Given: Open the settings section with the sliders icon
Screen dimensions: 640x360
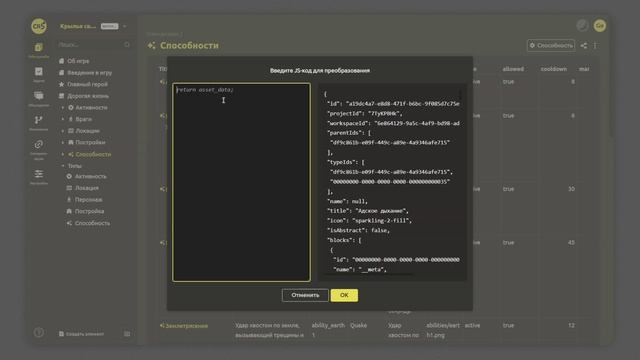Looking at the screenshot, I should coord(39,174).
